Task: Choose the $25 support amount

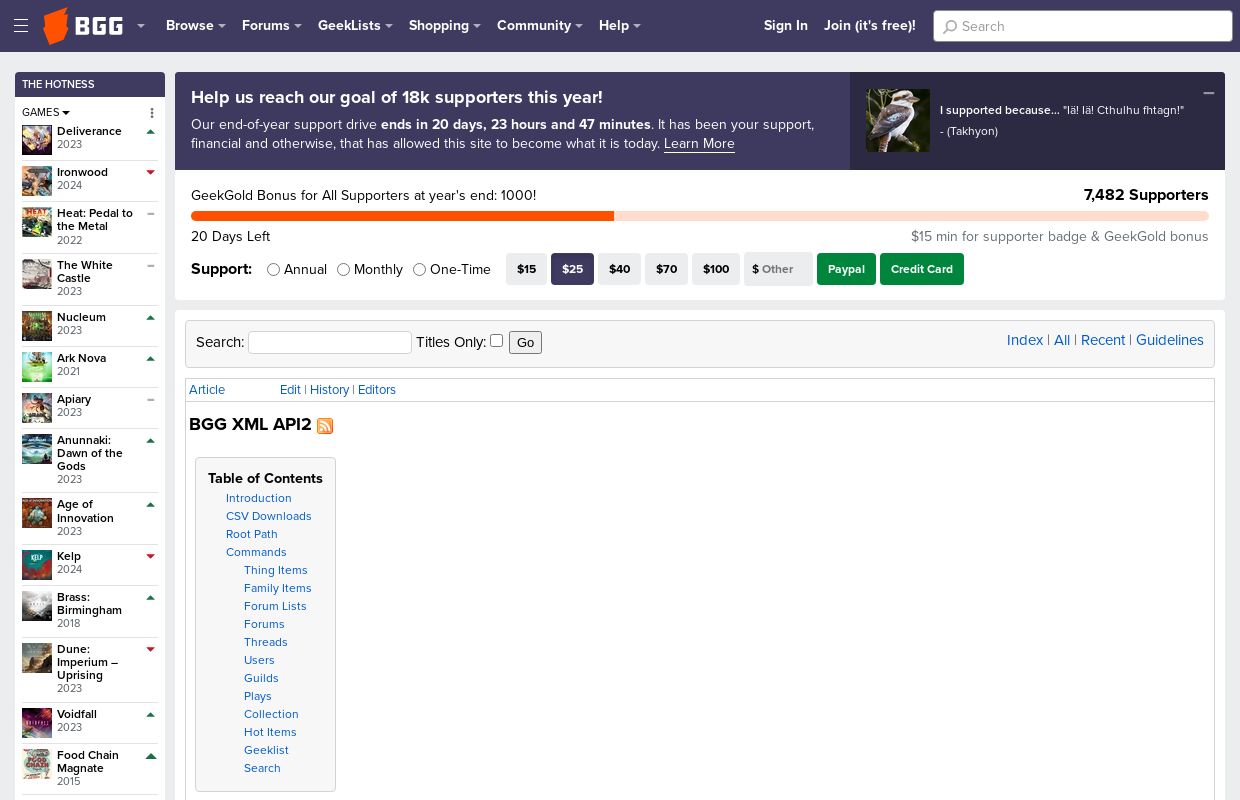Action: (x=572, y=269)
